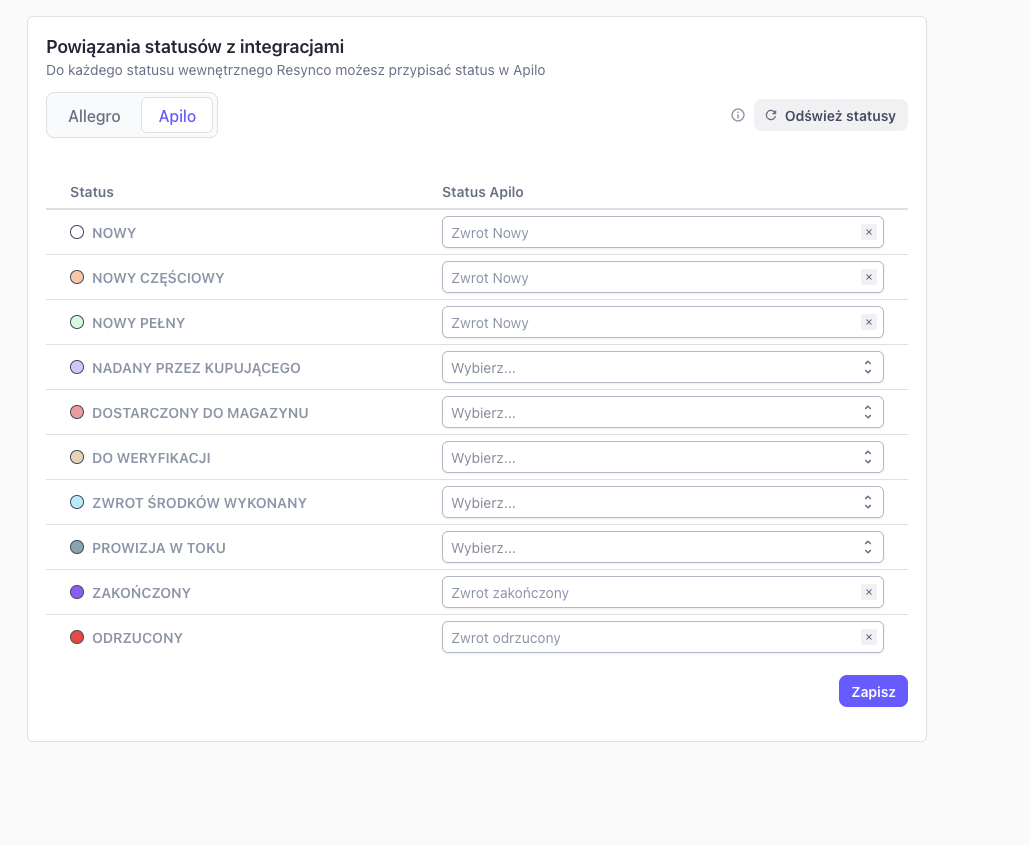Clear the Apilo status for NOWY CZĘŚCIOWY
Viewport: 1030px width, 845px height.
click(x=868, y=277)
